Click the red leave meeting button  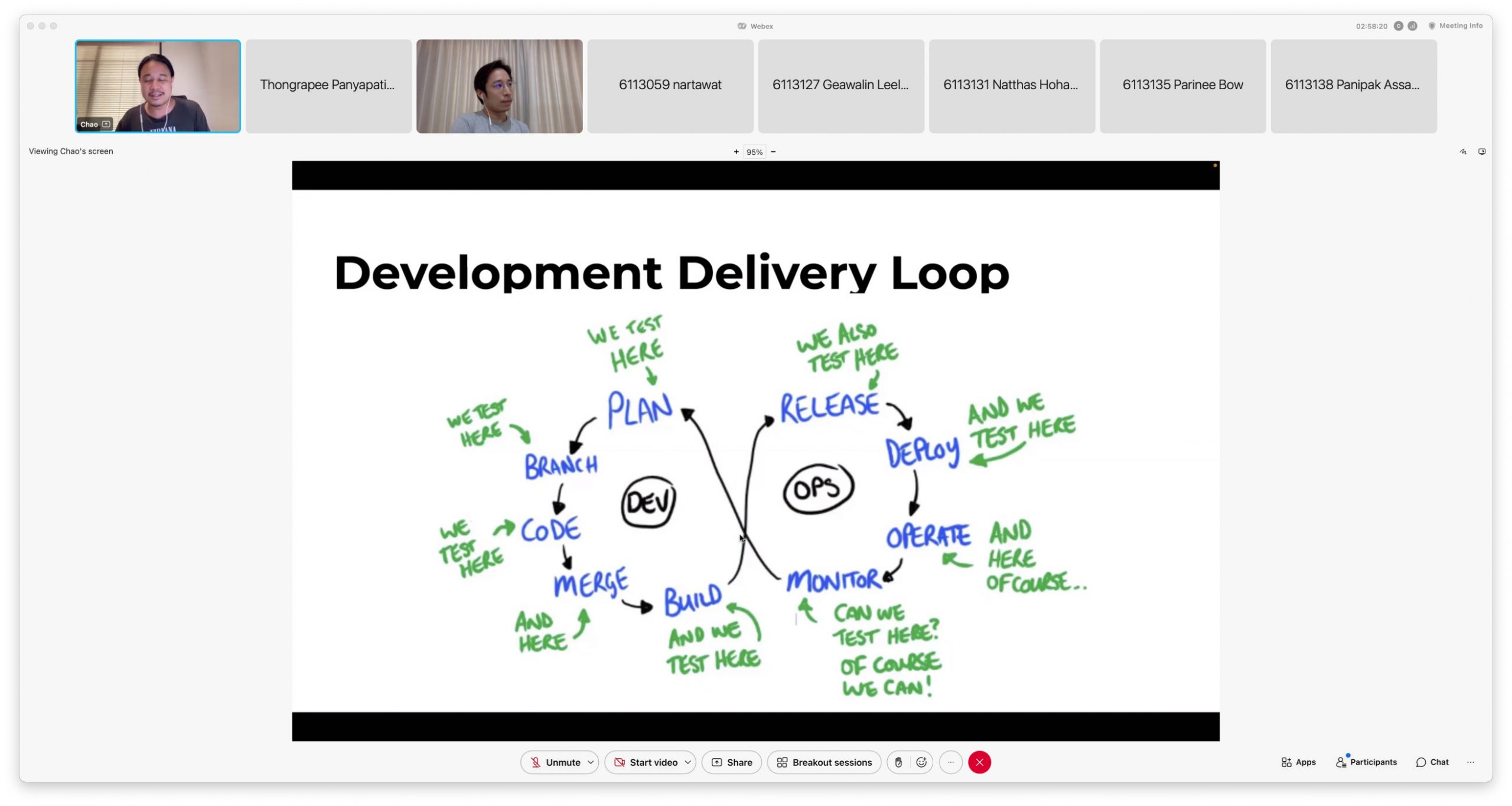(979, 762)
